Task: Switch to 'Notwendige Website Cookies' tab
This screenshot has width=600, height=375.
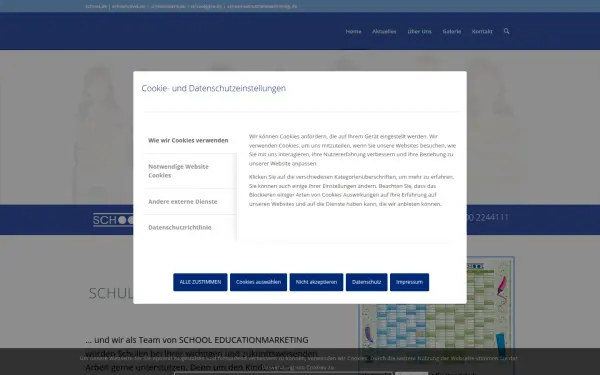Action: [189, 171]
